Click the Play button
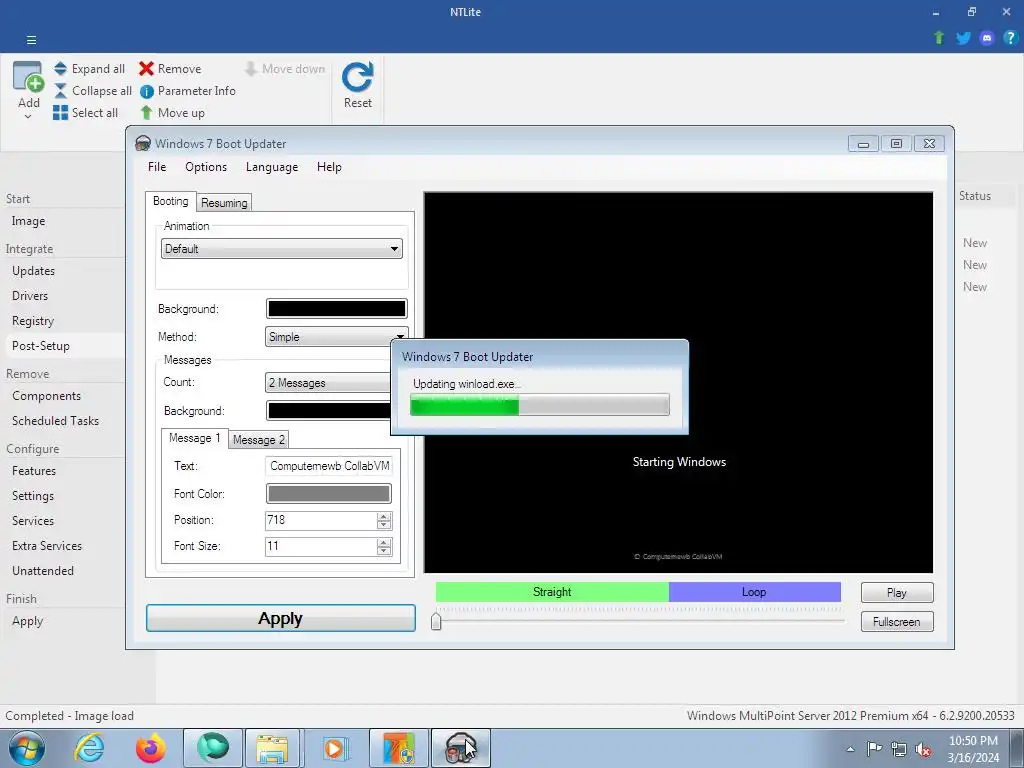The height and width of the screenshot is (768, 1024). pos(897,592)
